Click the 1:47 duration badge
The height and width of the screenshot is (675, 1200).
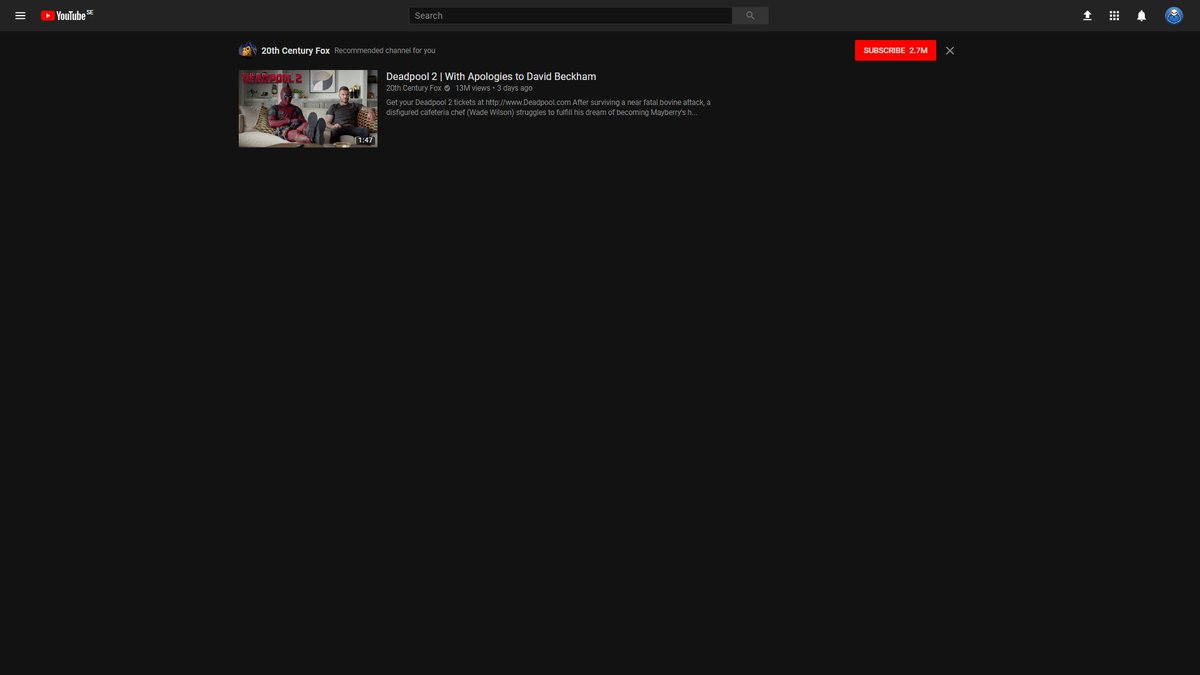365,140
